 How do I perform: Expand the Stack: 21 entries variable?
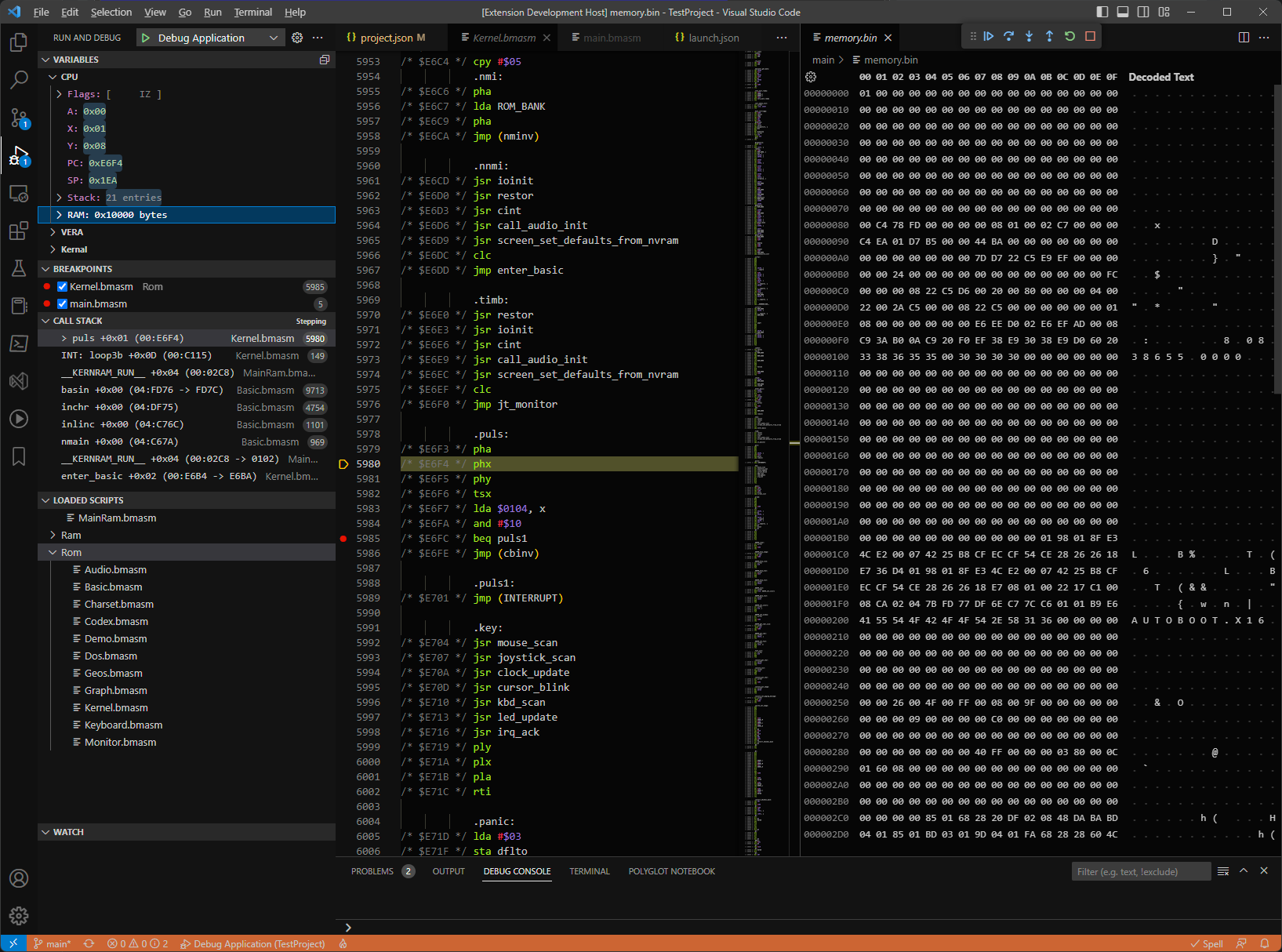coord(59,197)
